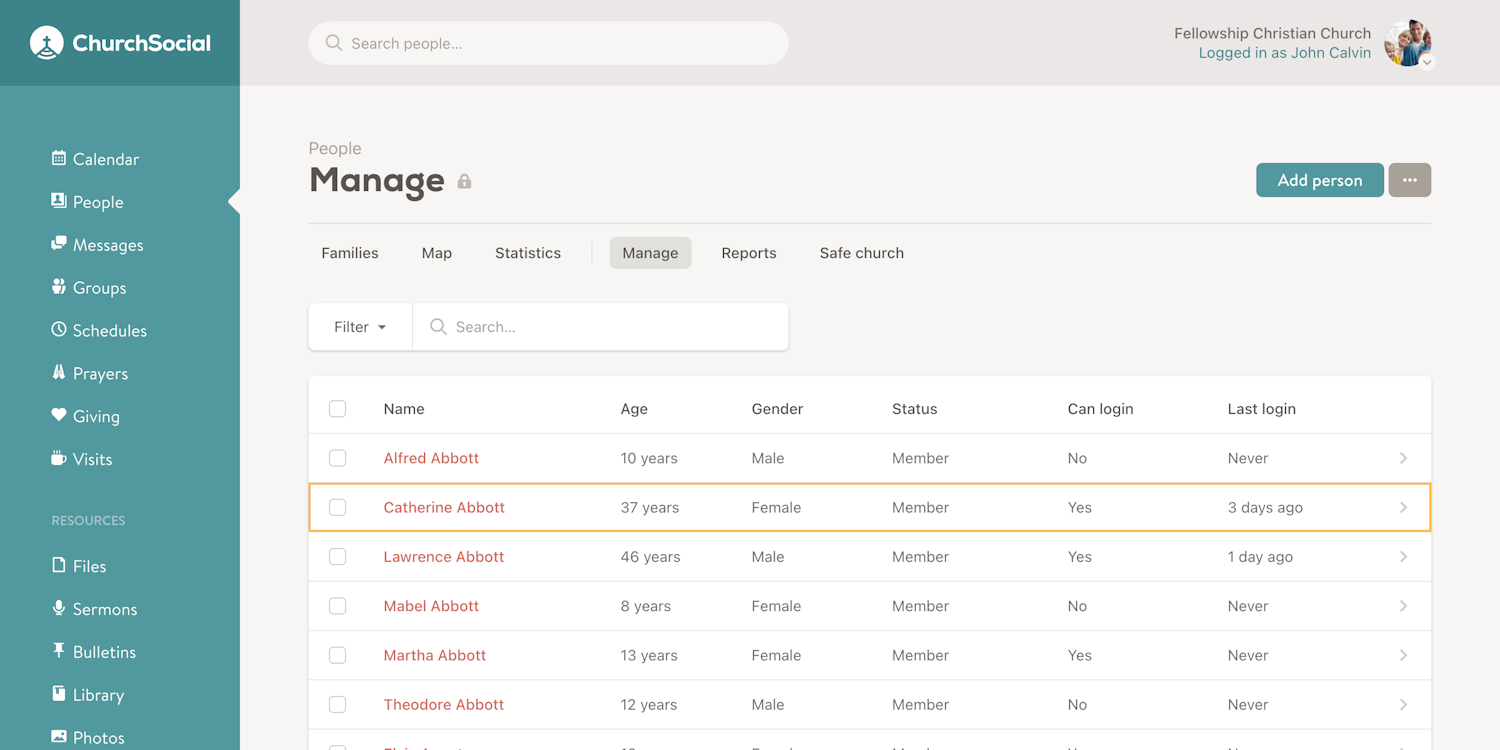This screenshot has width=1500, height=750.
Task: Open the Safe church tab
Action: click(x=861, y=252)
